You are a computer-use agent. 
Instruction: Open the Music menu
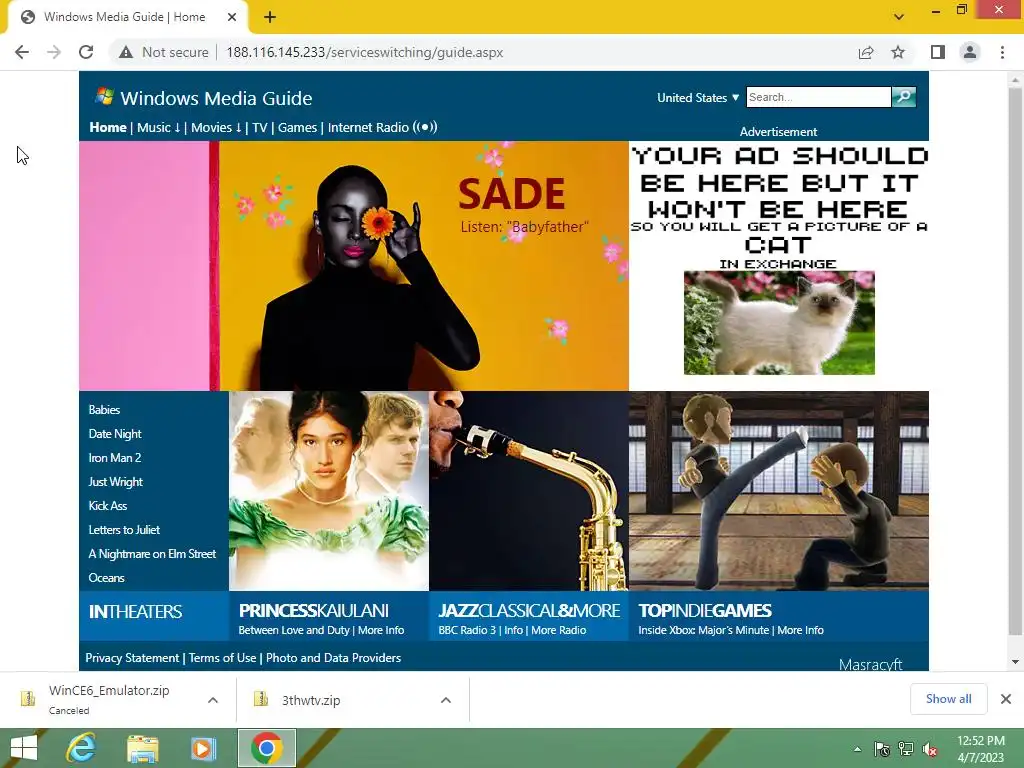pos(159,127)
